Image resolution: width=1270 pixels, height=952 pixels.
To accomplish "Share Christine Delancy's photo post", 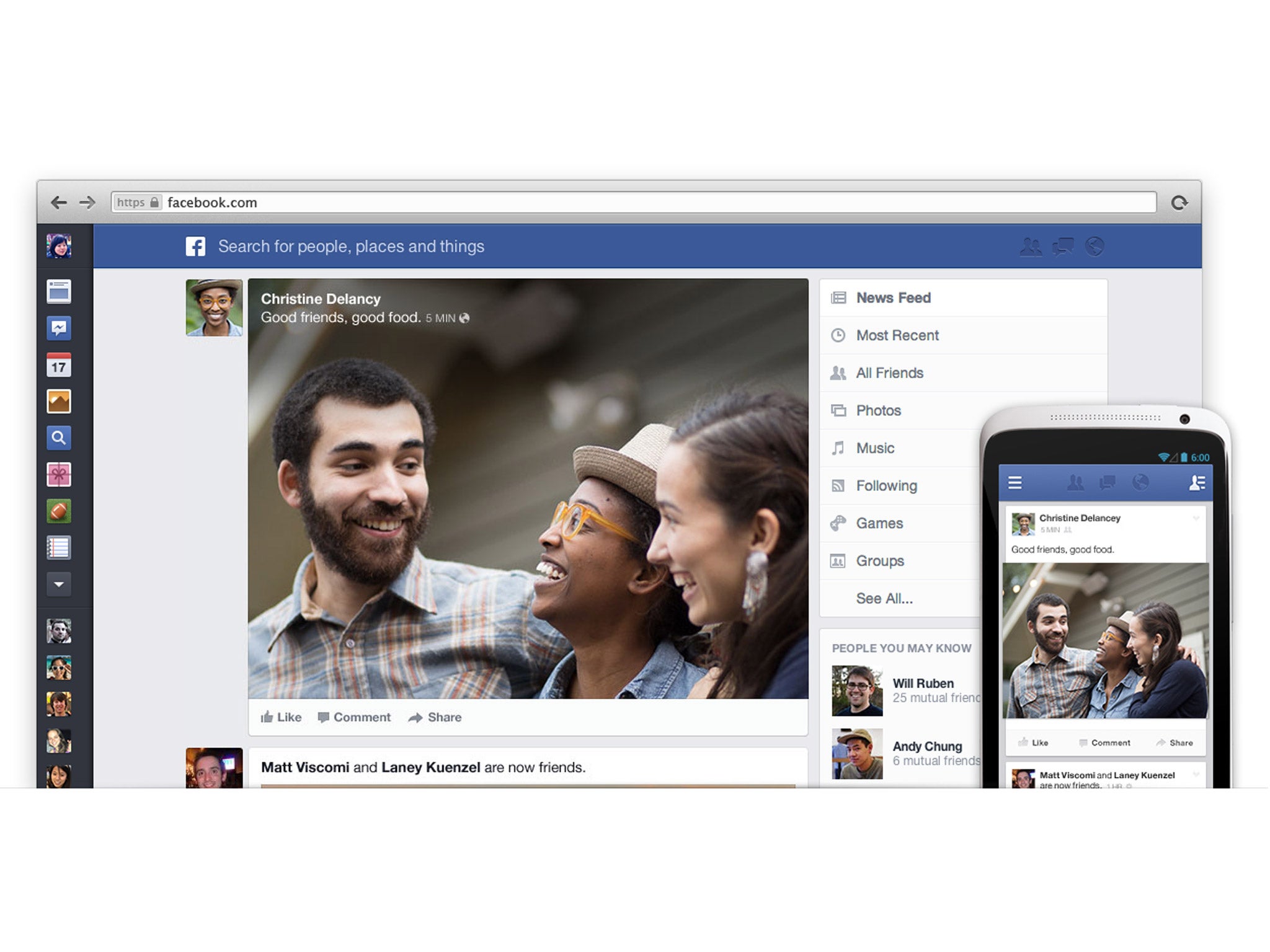I will click(x=435, y=717).
